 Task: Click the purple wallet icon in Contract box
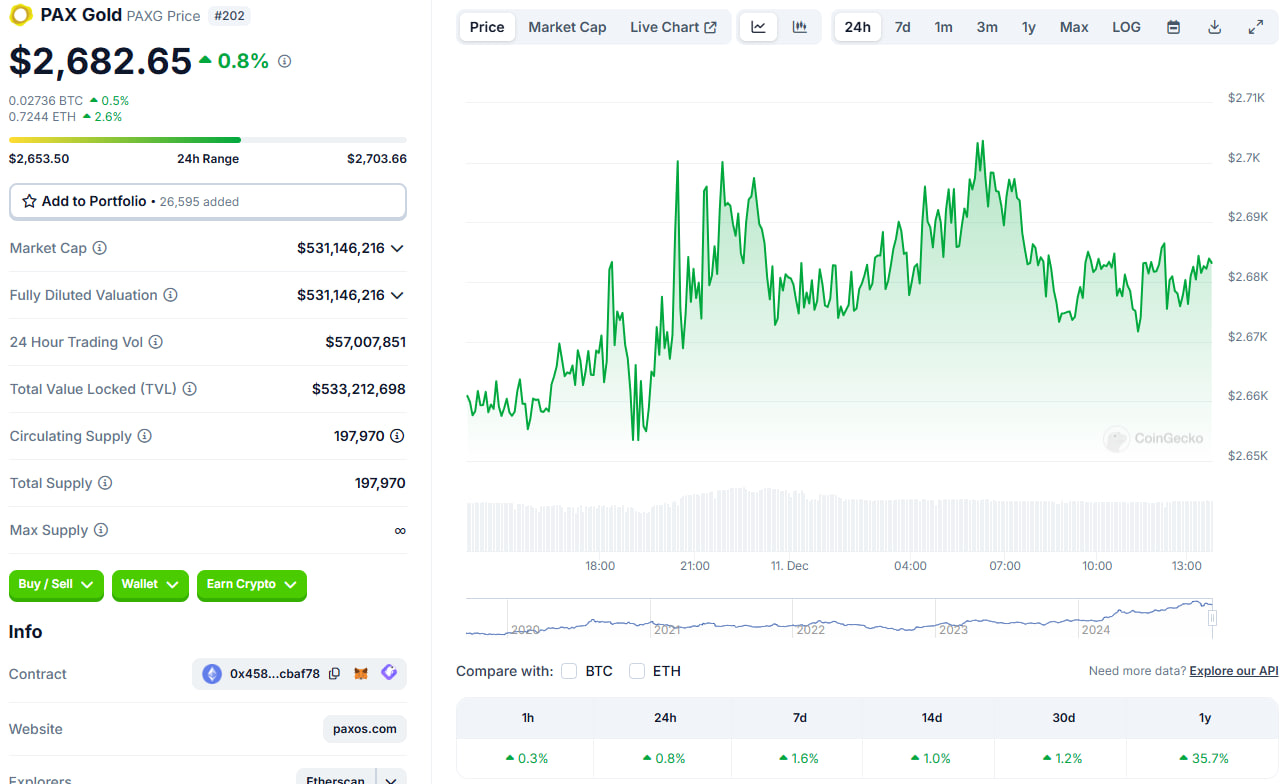389,674
